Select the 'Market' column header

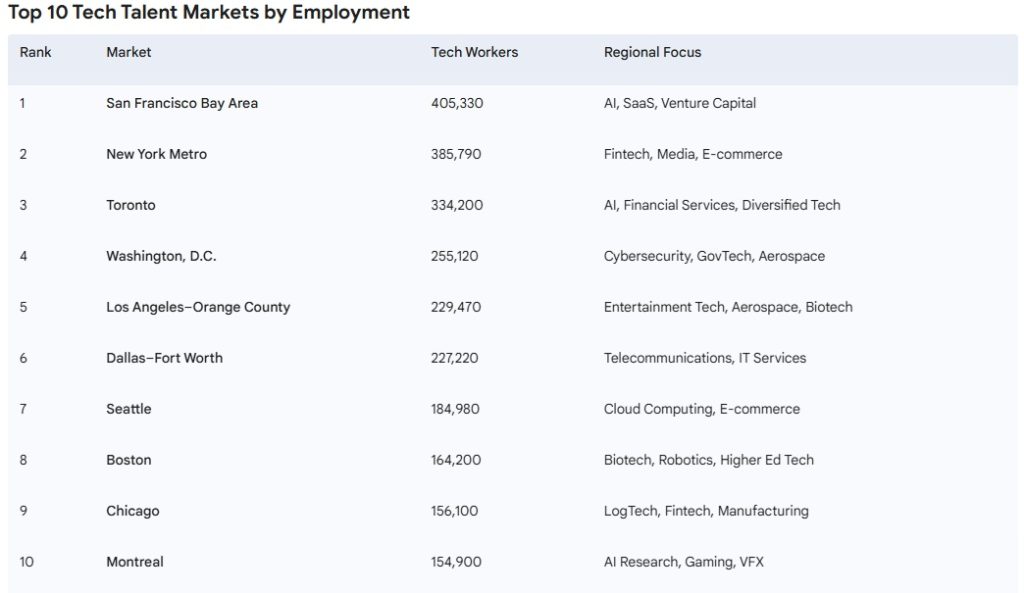point(129,52)
